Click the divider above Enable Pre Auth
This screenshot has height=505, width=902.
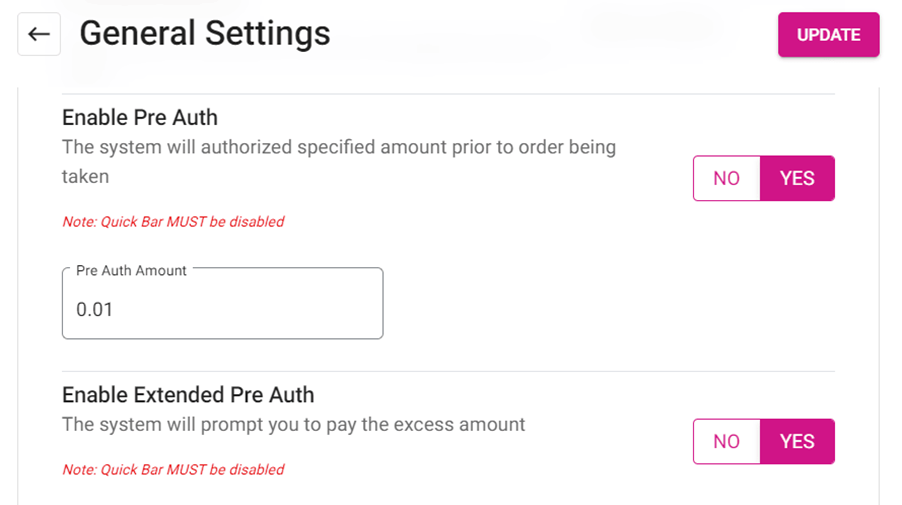pos(448,94)
